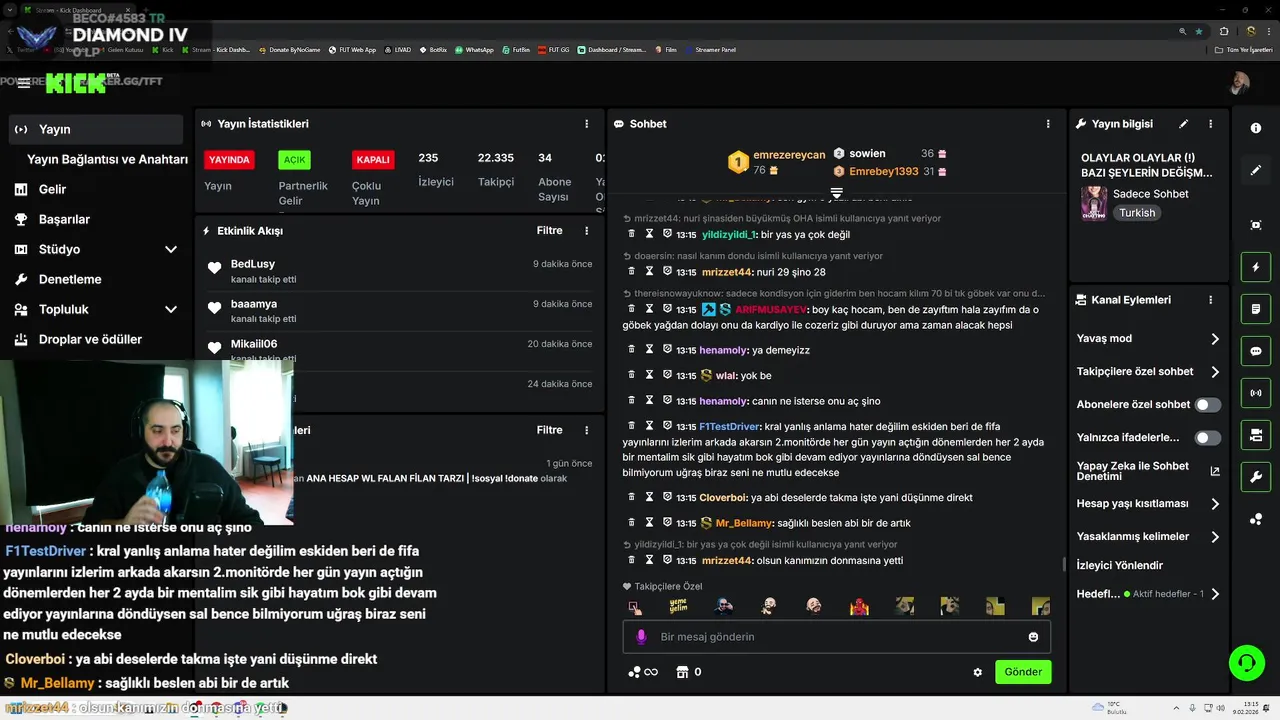Open Yayın İstatistikleri options menu
1280x720 pixels.
tap(587, 124)
